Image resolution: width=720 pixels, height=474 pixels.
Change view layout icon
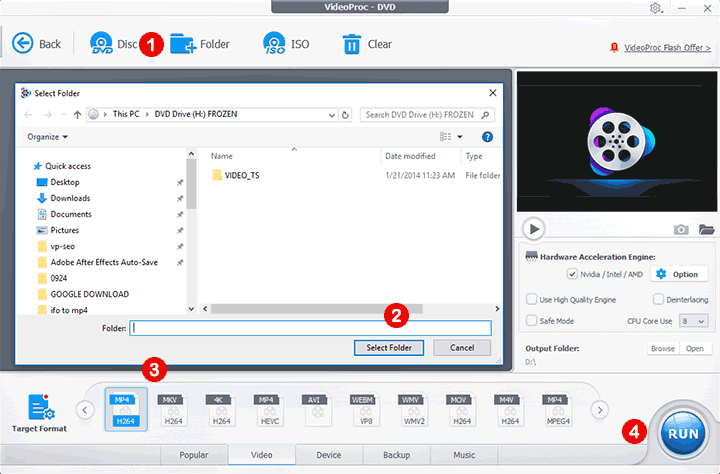445,136
